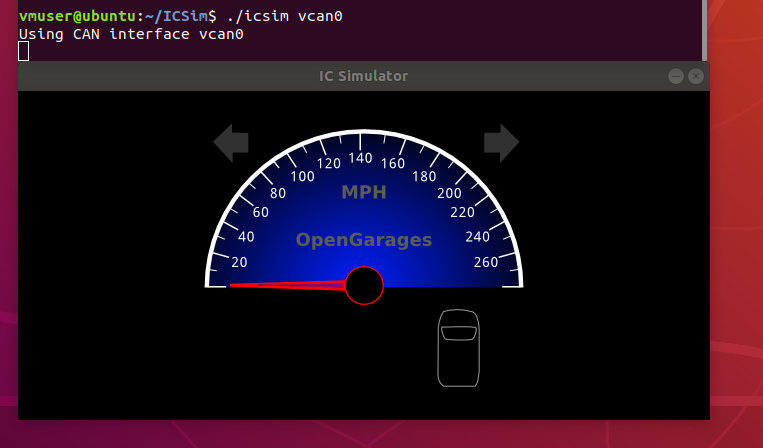Click the './icsim vcan0' command in terminal

(285, 16)
